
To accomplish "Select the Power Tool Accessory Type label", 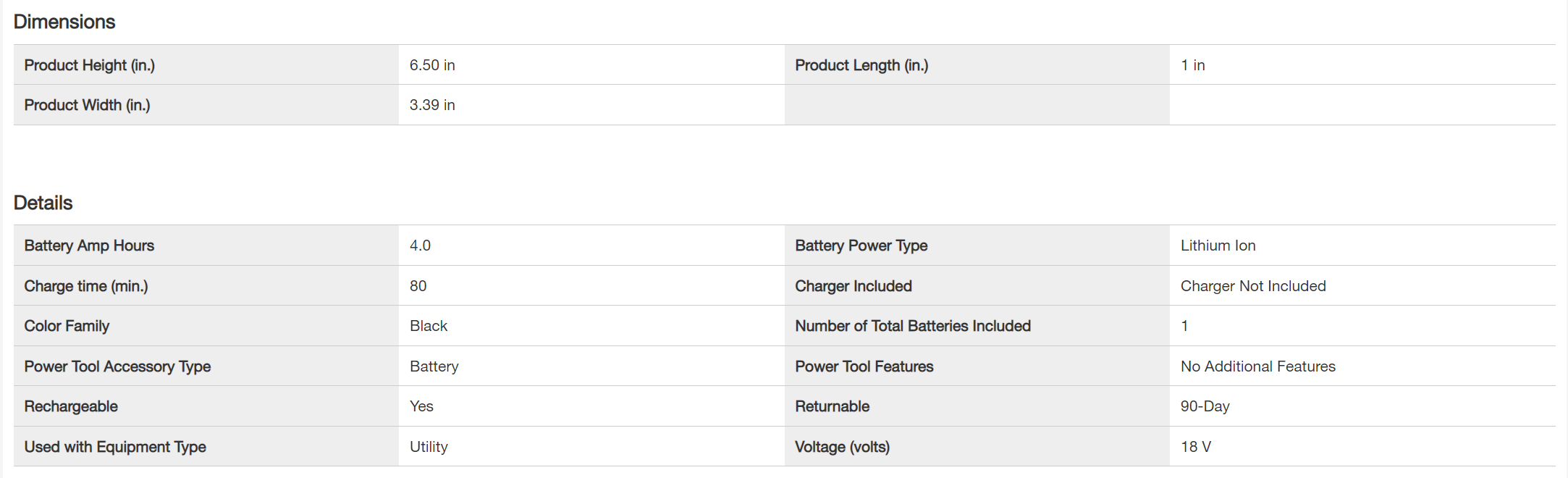I will click(117, 366).
